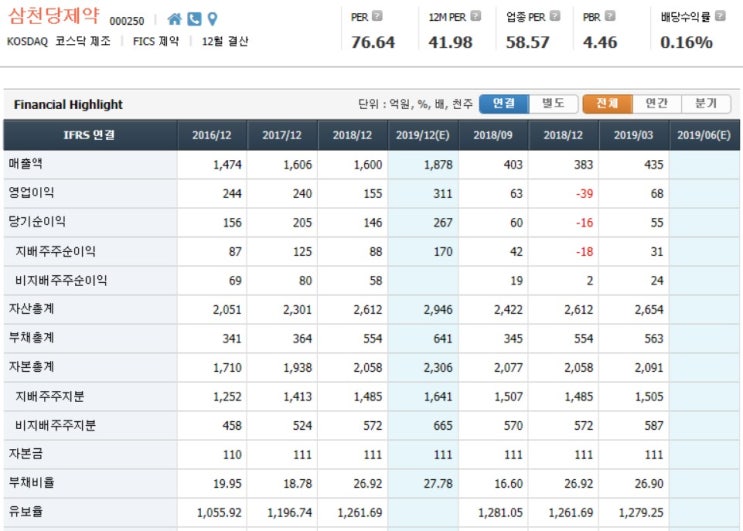The width and height of the screenshot is (743, 531).
Task: Click the 비지배주주순이익 row label
Action: tap(61, 280)
